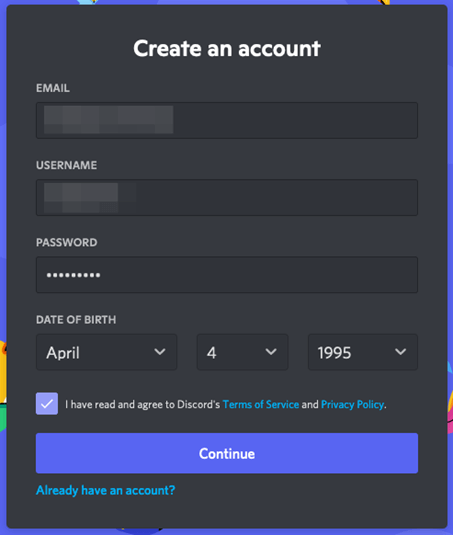Image resolution: width=453 pixels, height=535 pixels.
Task: Open the Terms of Service link
Action: [261, 404]
